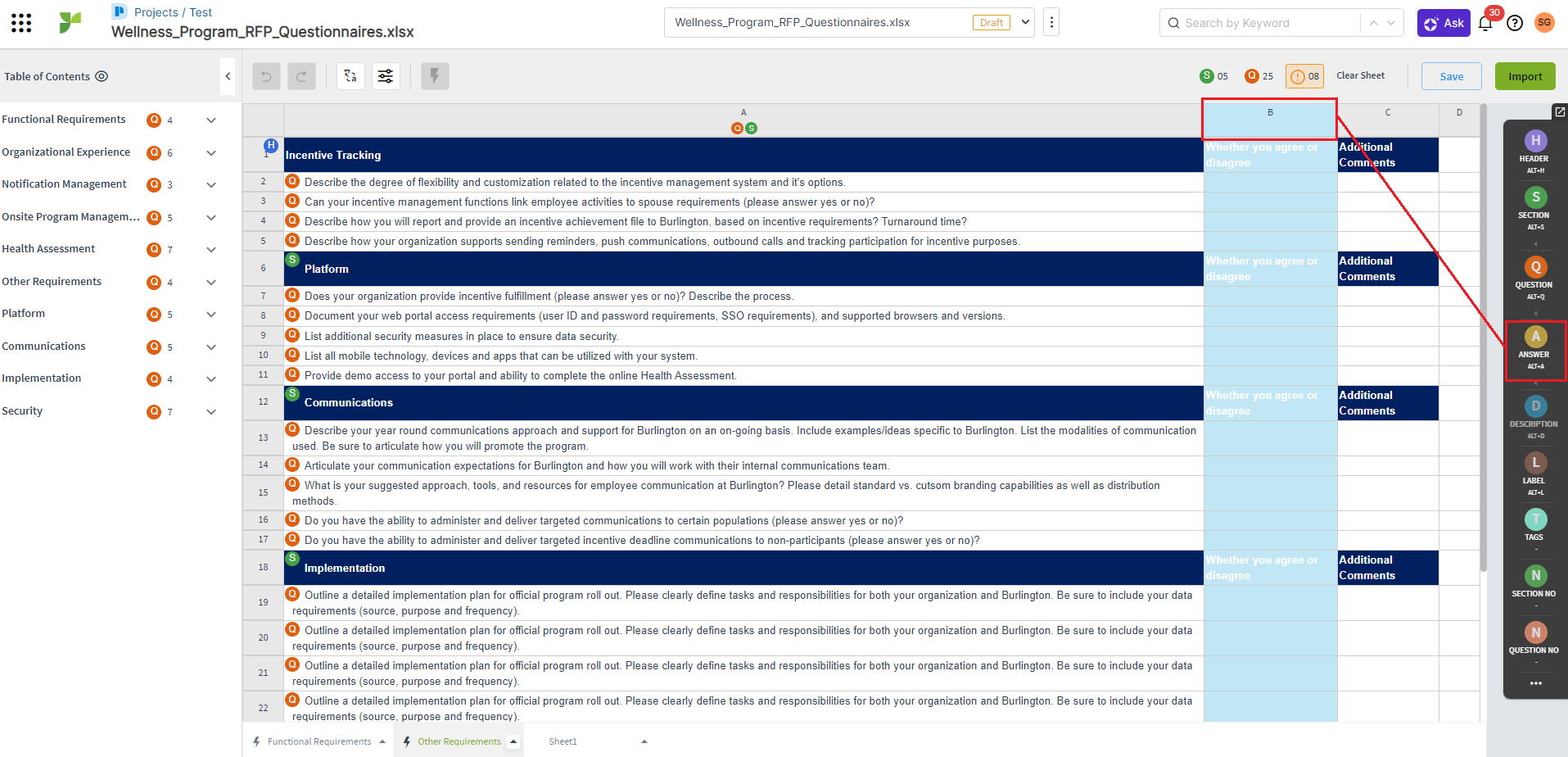Toggle the warnings filter 08
This screenshot has height=757, width=1568.
[1304, 76]
